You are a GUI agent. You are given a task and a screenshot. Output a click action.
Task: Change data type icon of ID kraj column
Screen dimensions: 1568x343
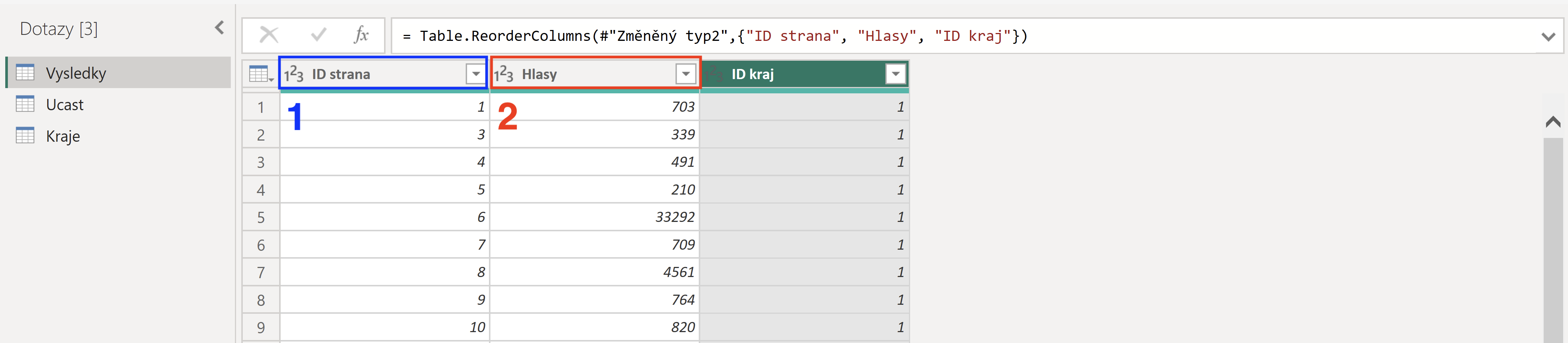[x=714, y=74]
